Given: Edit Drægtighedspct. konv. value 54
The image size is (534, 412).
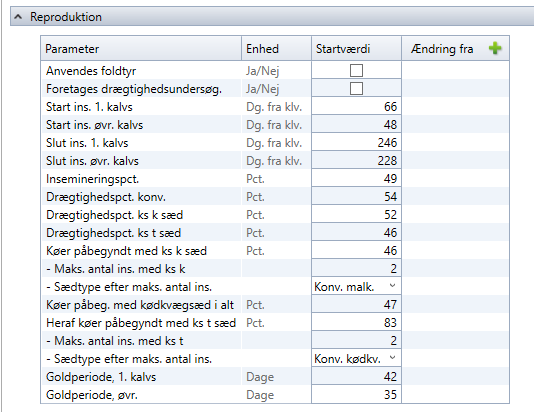Looking at the screenshot, I should [356, 197].
